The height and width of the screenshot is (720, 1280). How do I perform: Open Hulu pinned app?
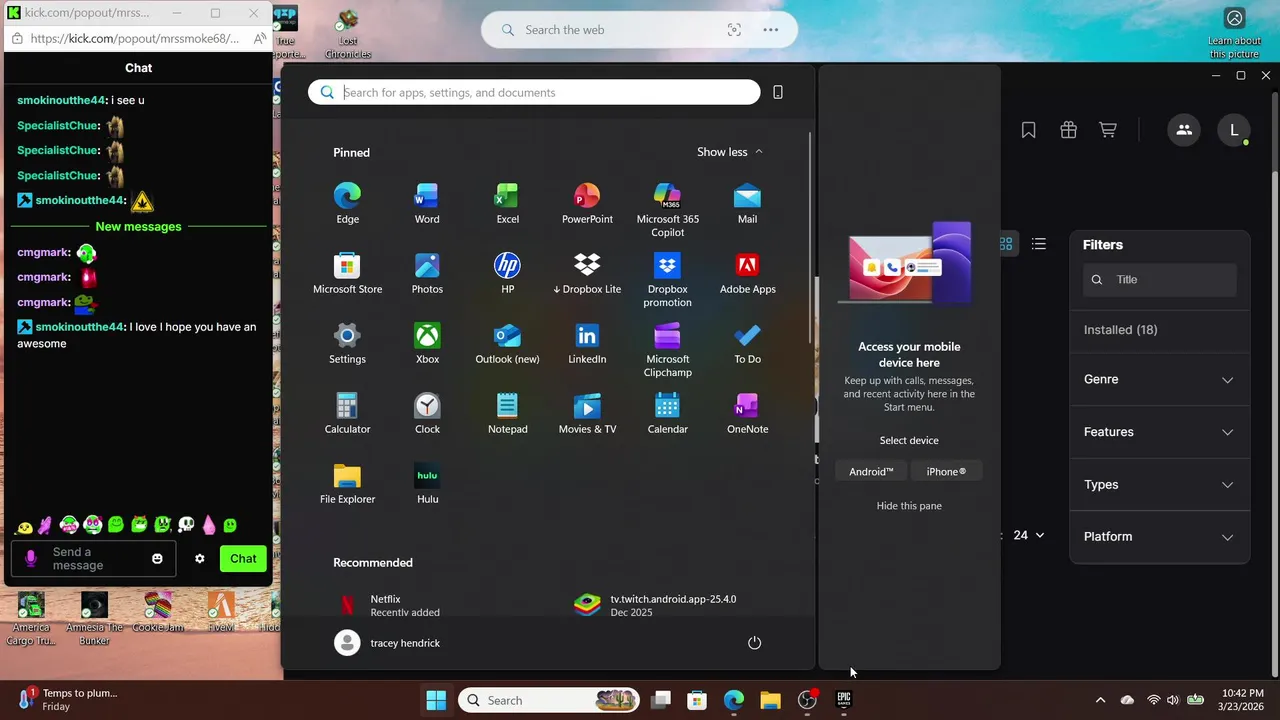pos(427,483)
